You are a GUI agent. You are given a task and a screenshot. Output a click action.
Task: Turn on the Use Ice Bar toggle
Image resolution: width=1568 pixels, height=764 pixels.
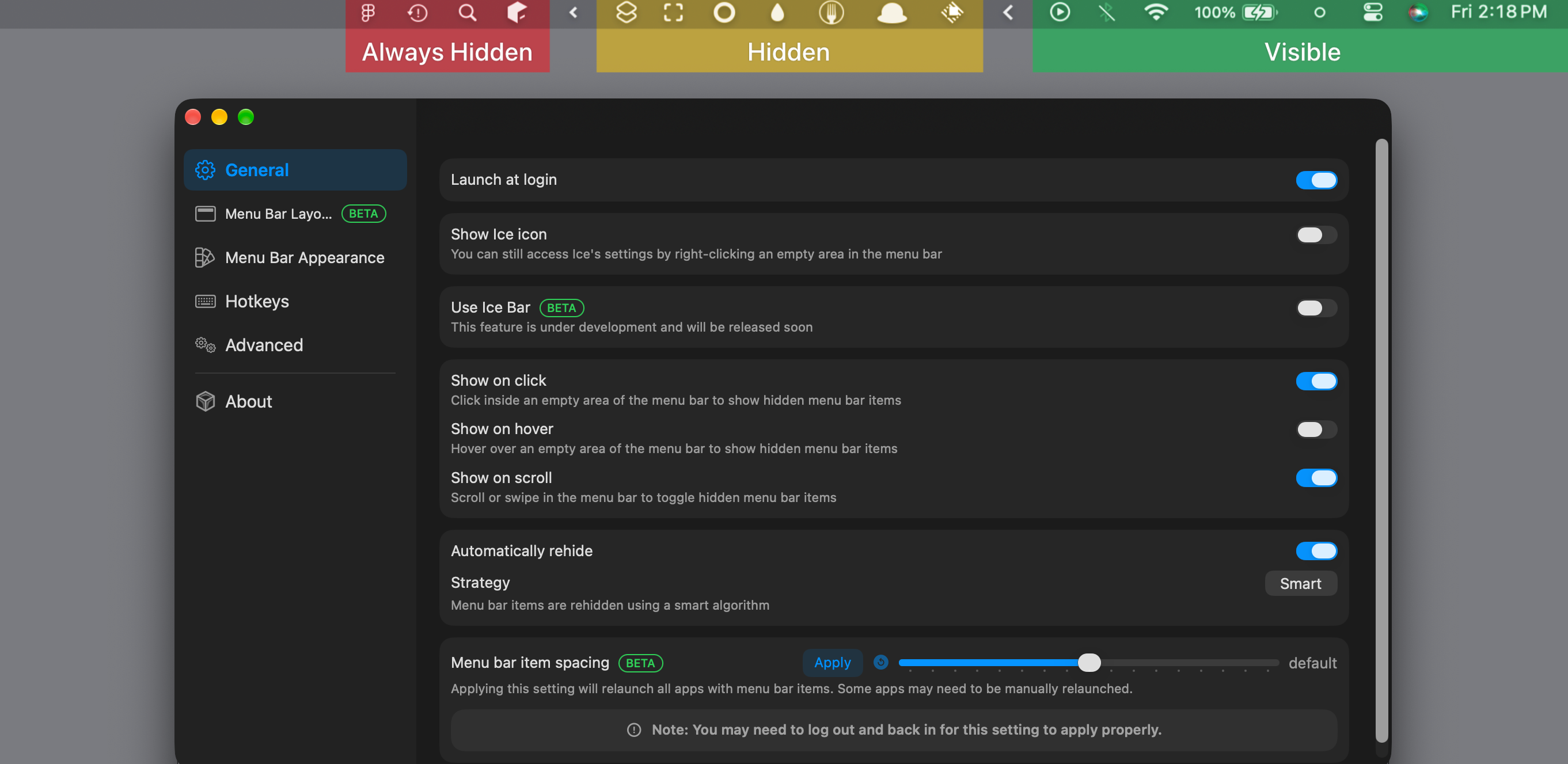[1316, 307]
